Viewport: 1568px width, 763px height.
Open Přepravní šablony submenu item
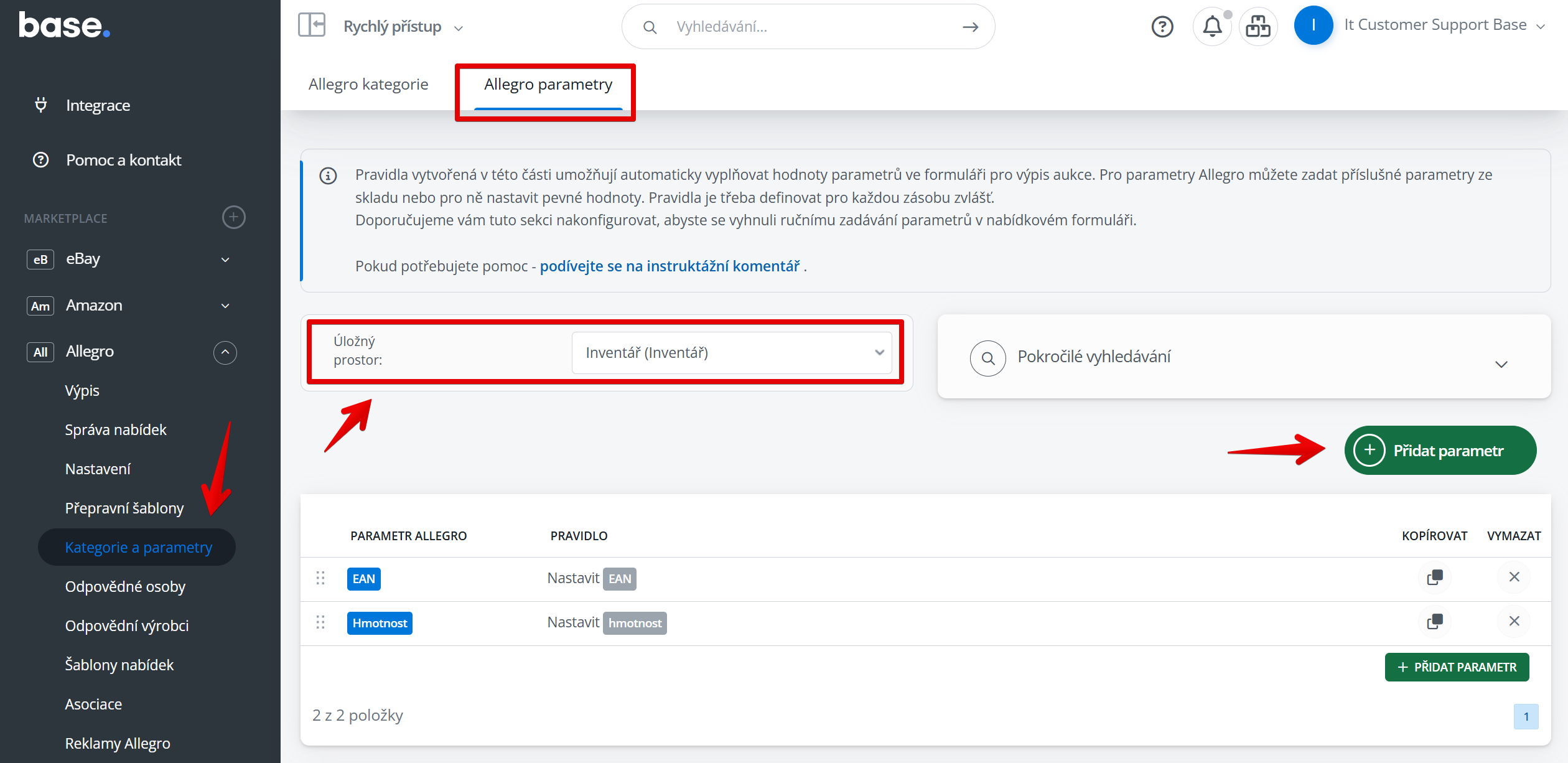(124, 508)
